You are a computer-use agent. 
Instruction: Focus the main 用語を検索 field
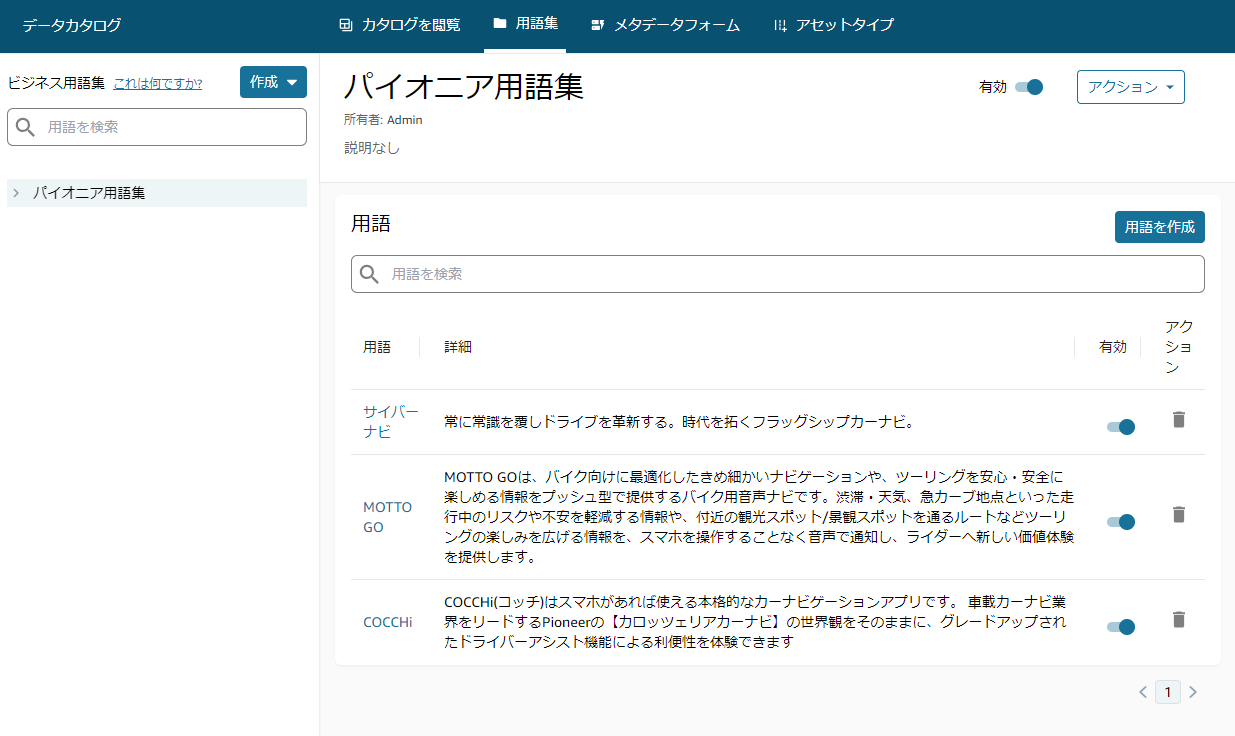778,274
